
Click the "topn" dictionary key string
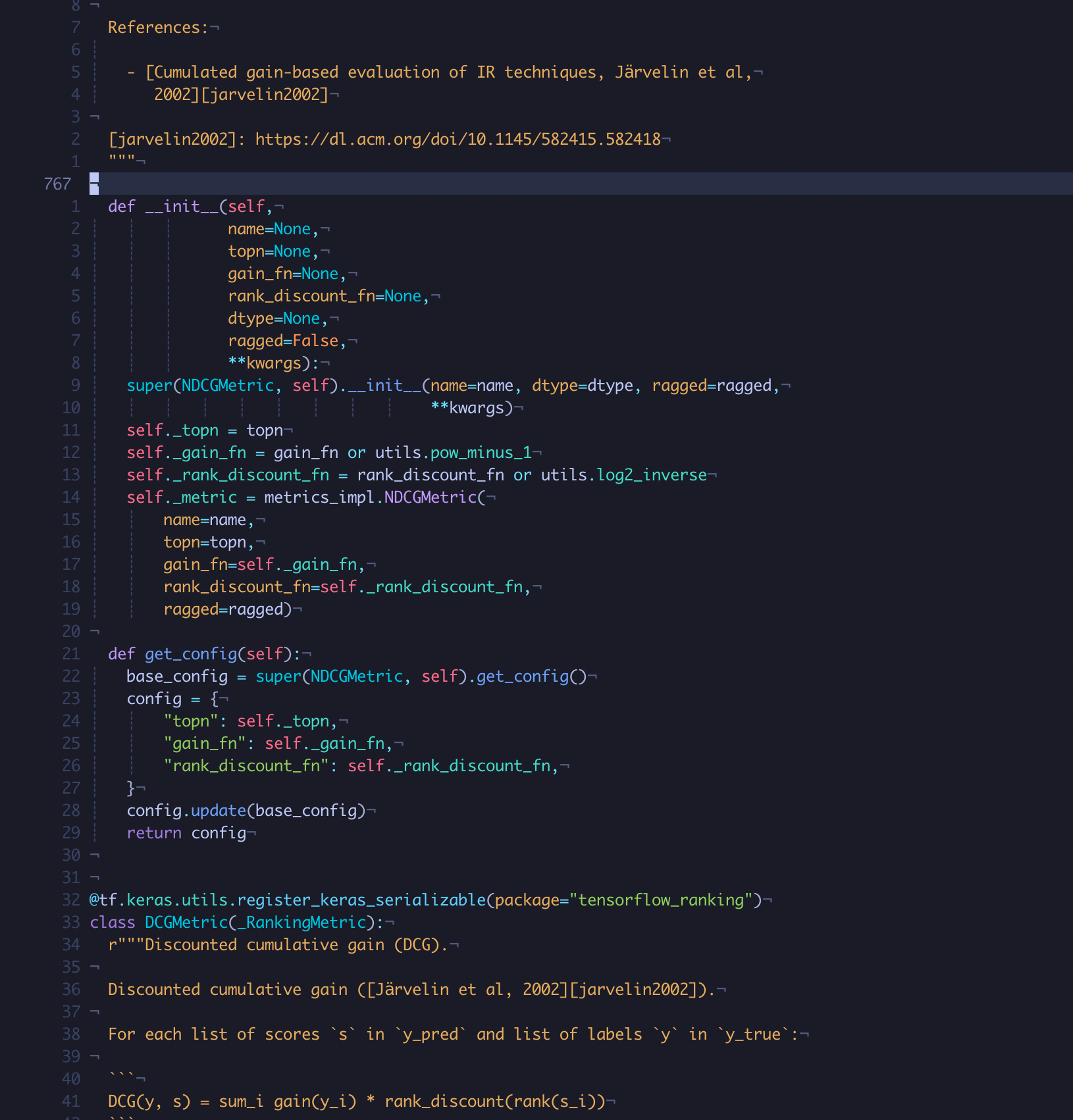point(192,721)
